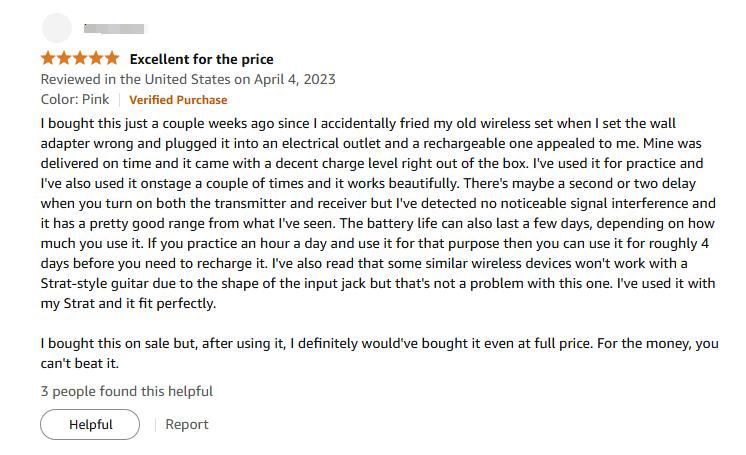The width and height of the screenshot is (746, 455).
Task: Click the reviewer's profile avatar
Action: [x=58, y=28]
